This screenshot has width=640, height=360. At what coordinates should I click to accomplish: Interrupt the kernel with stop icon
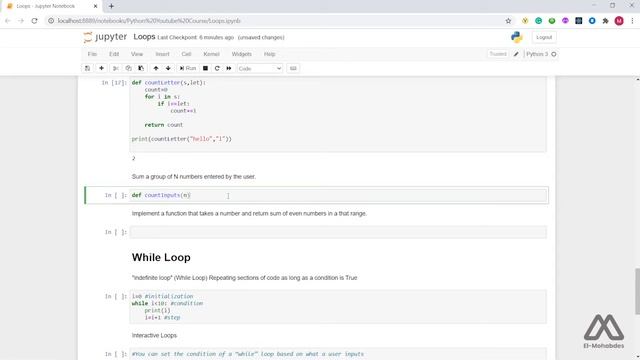coord(205,69)
